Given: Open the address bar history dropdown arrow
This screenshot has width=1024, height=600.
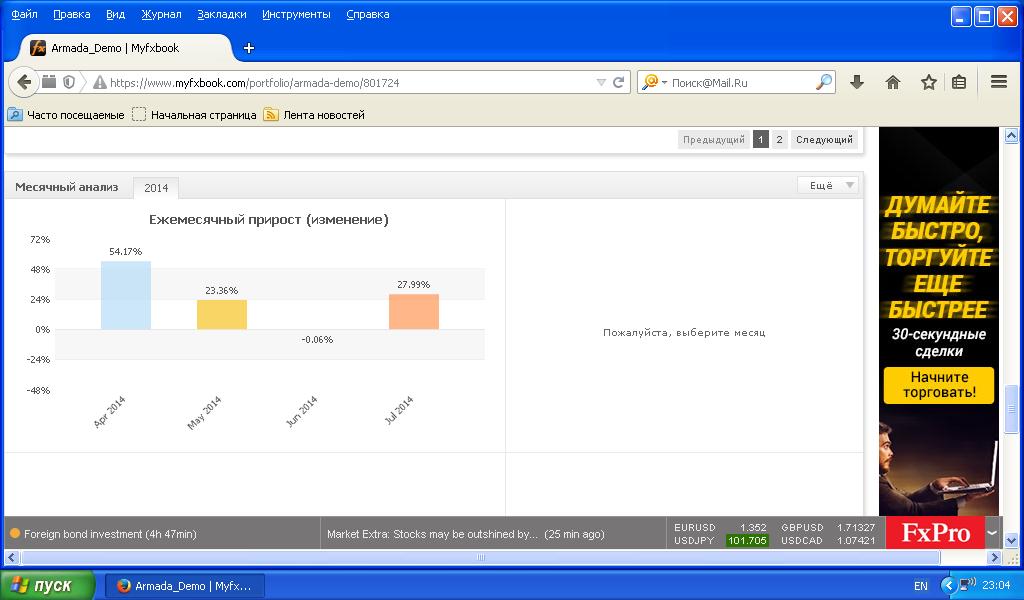Looking at the screenshot, I should coord(601,82).
